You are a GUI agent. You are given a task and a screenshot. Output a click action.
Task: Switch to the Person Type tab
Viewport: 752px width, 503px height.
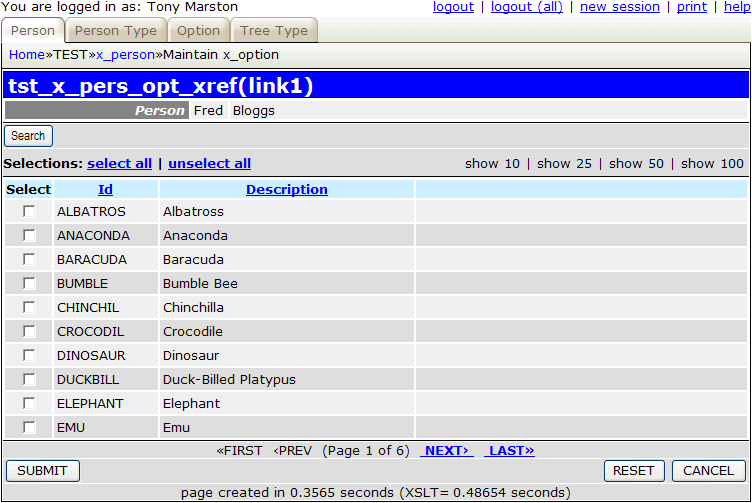pos(115,31)
